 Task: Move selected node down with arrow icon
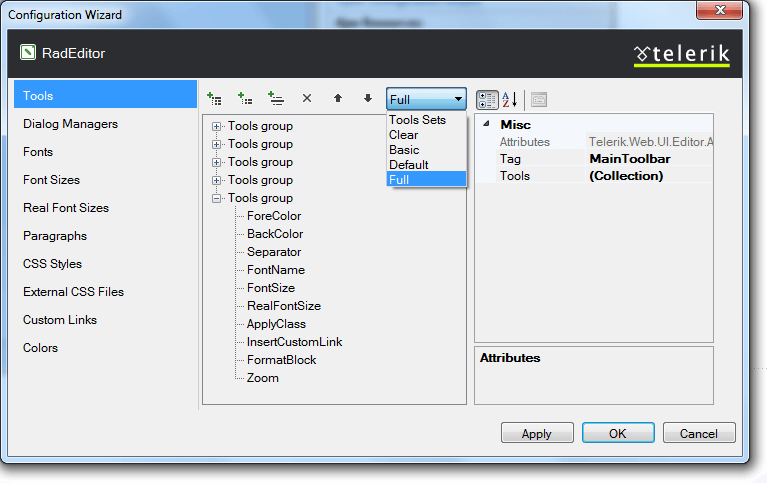click(x=368, y=98)
